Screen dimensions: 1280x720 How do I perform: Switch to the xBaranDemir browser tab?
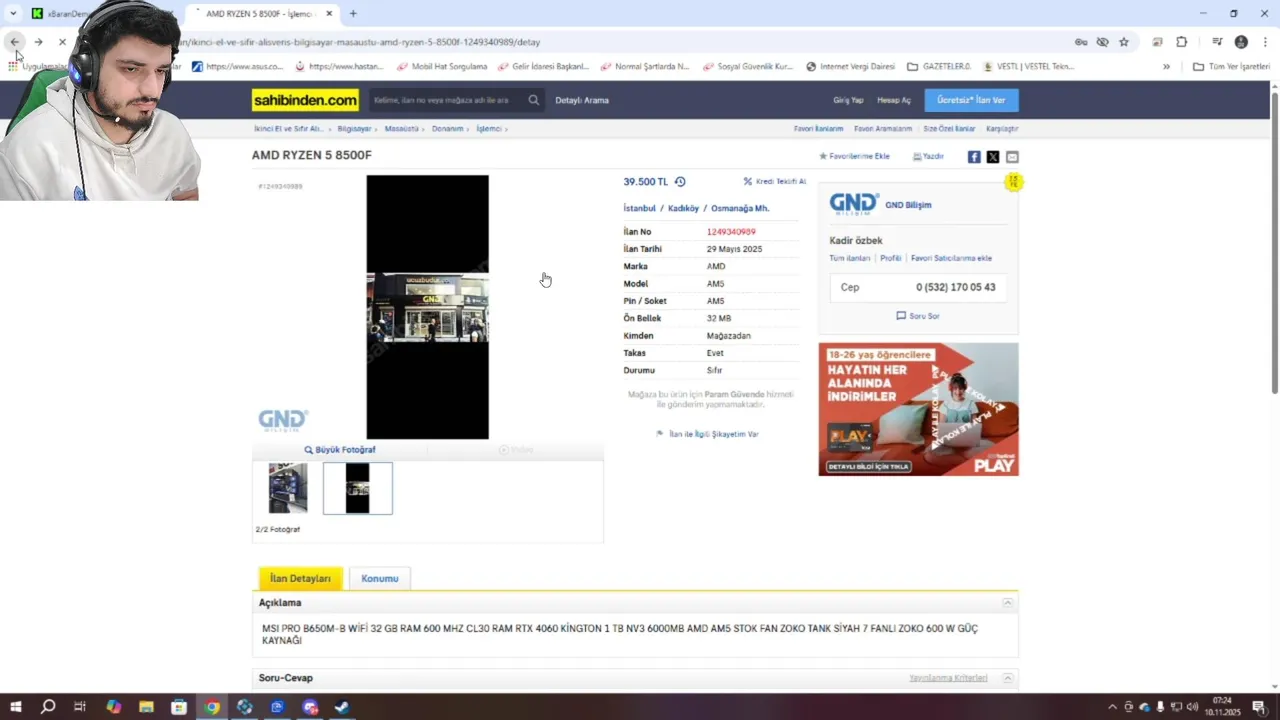pos(100,14)
